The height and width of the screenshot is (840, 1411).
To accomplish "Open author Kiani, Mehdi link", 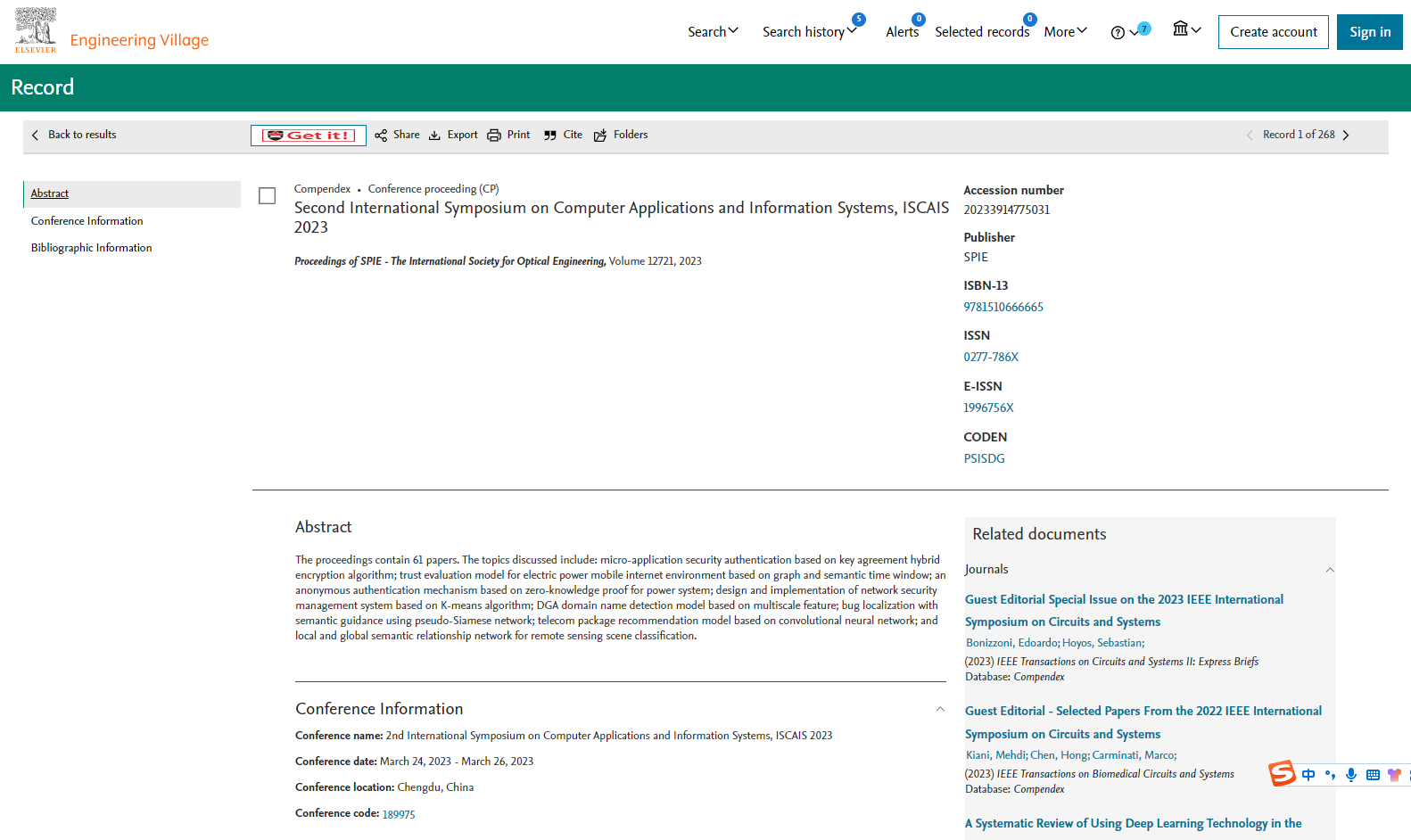I will 995,755.
